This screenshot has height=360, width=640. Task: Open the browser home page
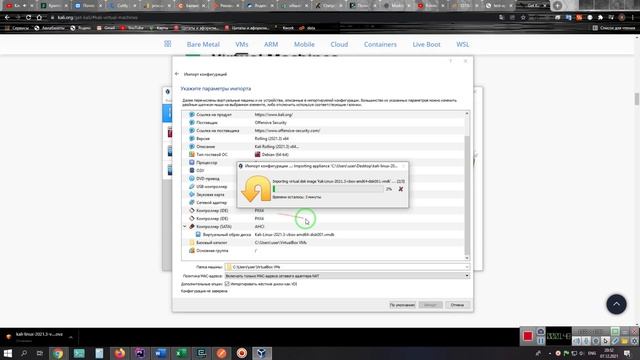[39, 18]
